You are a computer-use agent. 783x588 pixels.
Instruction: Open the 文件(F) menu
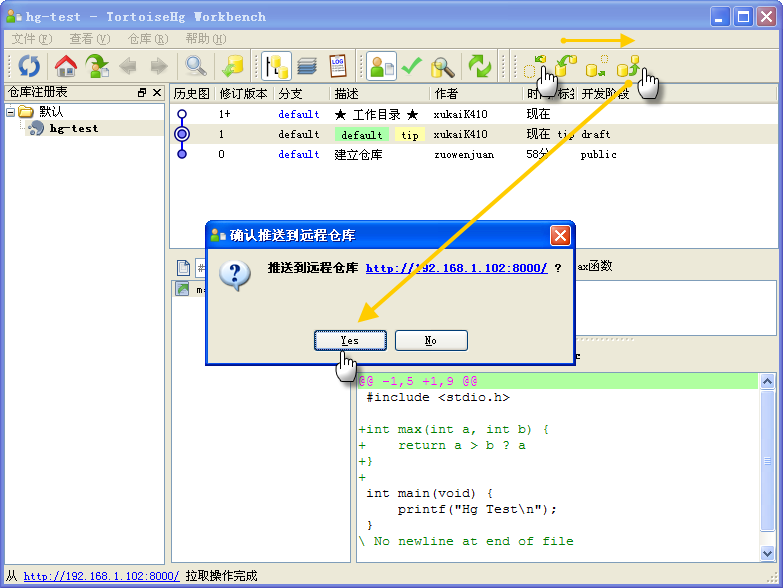tap(32, 39)
